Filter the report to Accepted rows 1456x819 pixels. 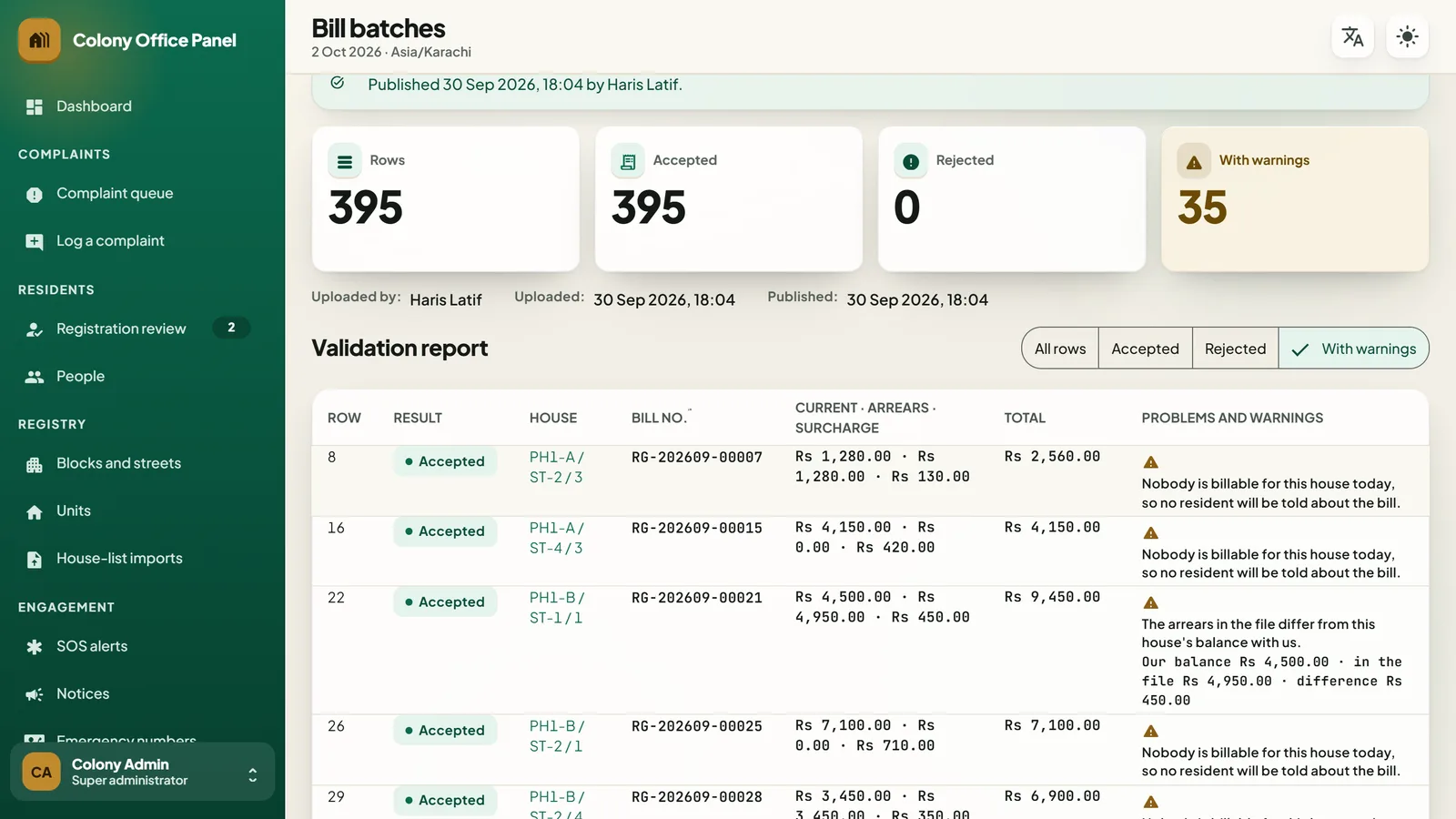click(1145, 349)
